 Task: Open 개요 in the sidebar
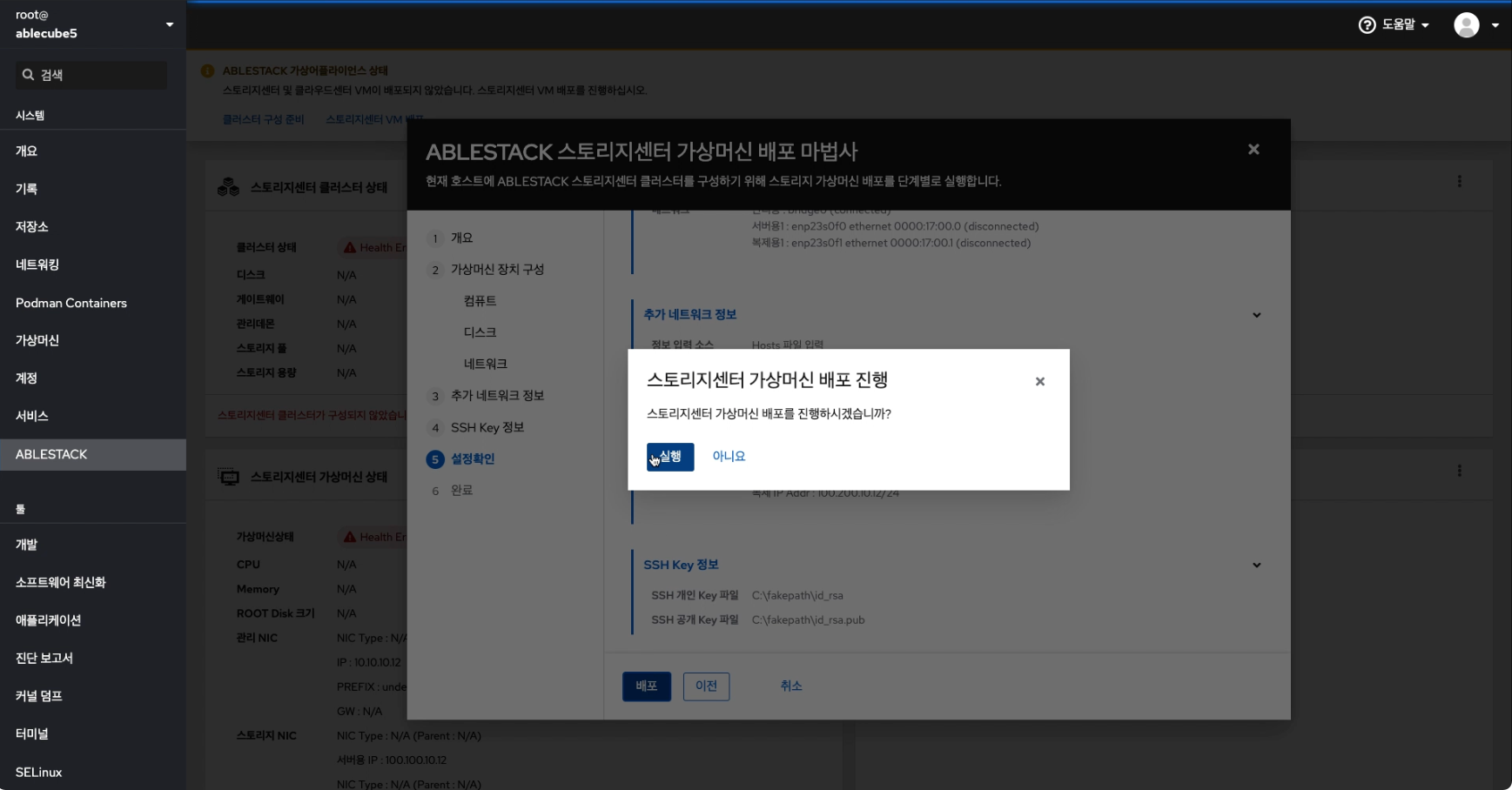coord(93,151)
